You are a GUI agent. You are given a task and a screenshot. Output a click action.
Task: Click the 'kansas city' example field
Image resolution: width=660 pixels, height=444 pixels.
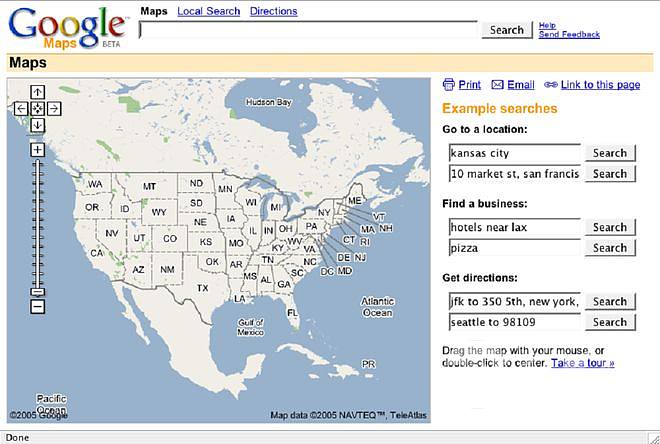click(x=515, y=153)
